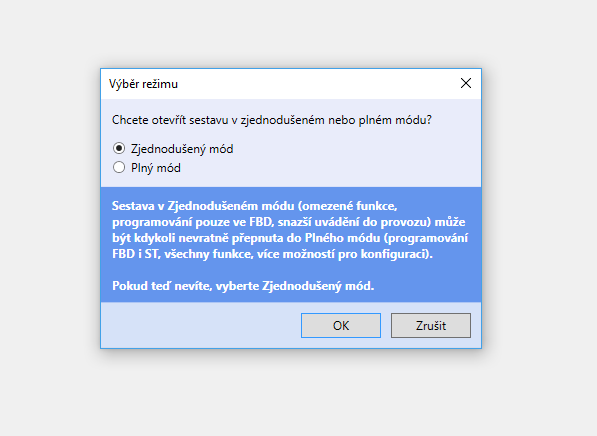597x436 pixels.
Task: Cancel the dialog with Zrušit
Action: (x=431, y=326)
